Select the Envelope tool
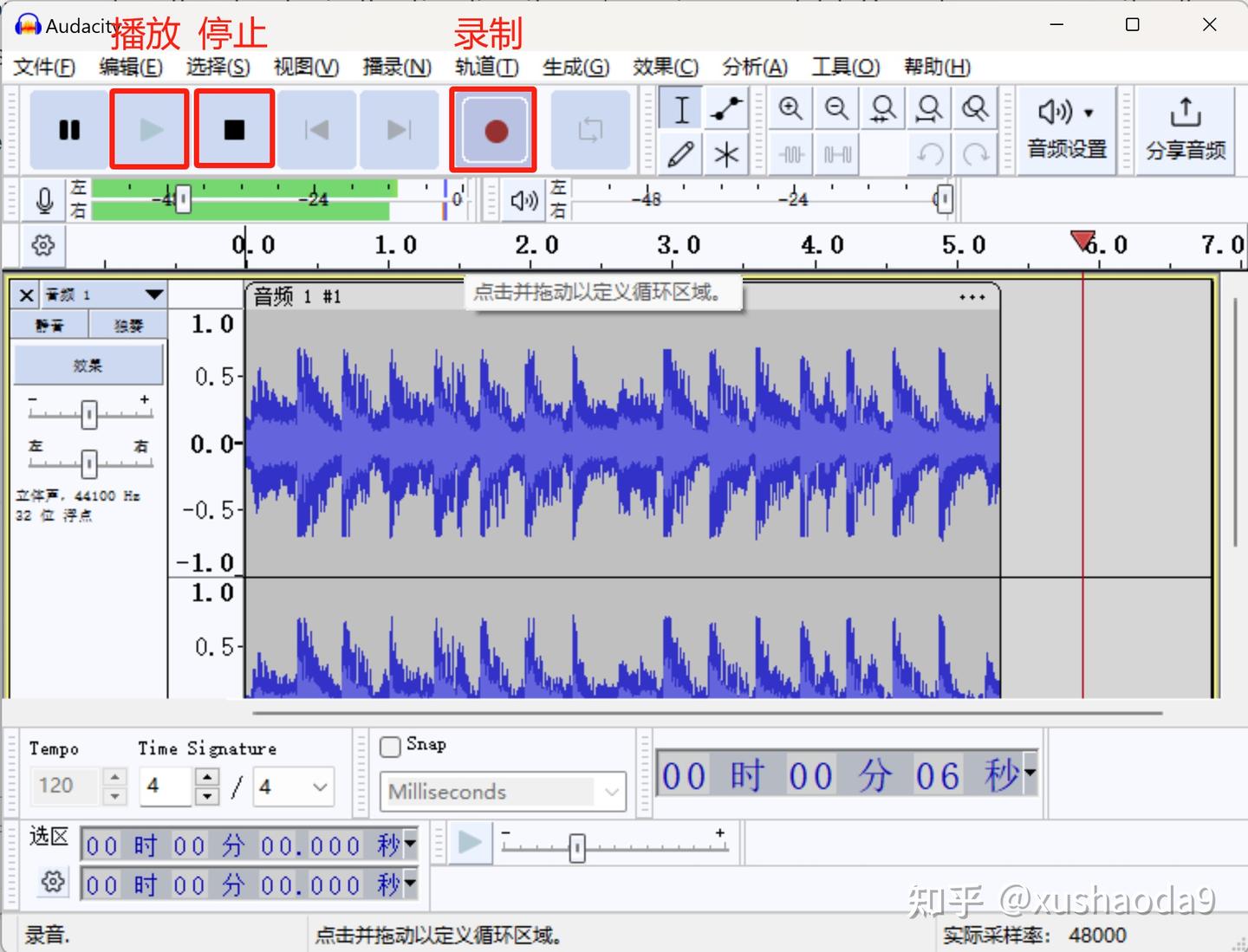1248x952 pixels. (726, 108)
